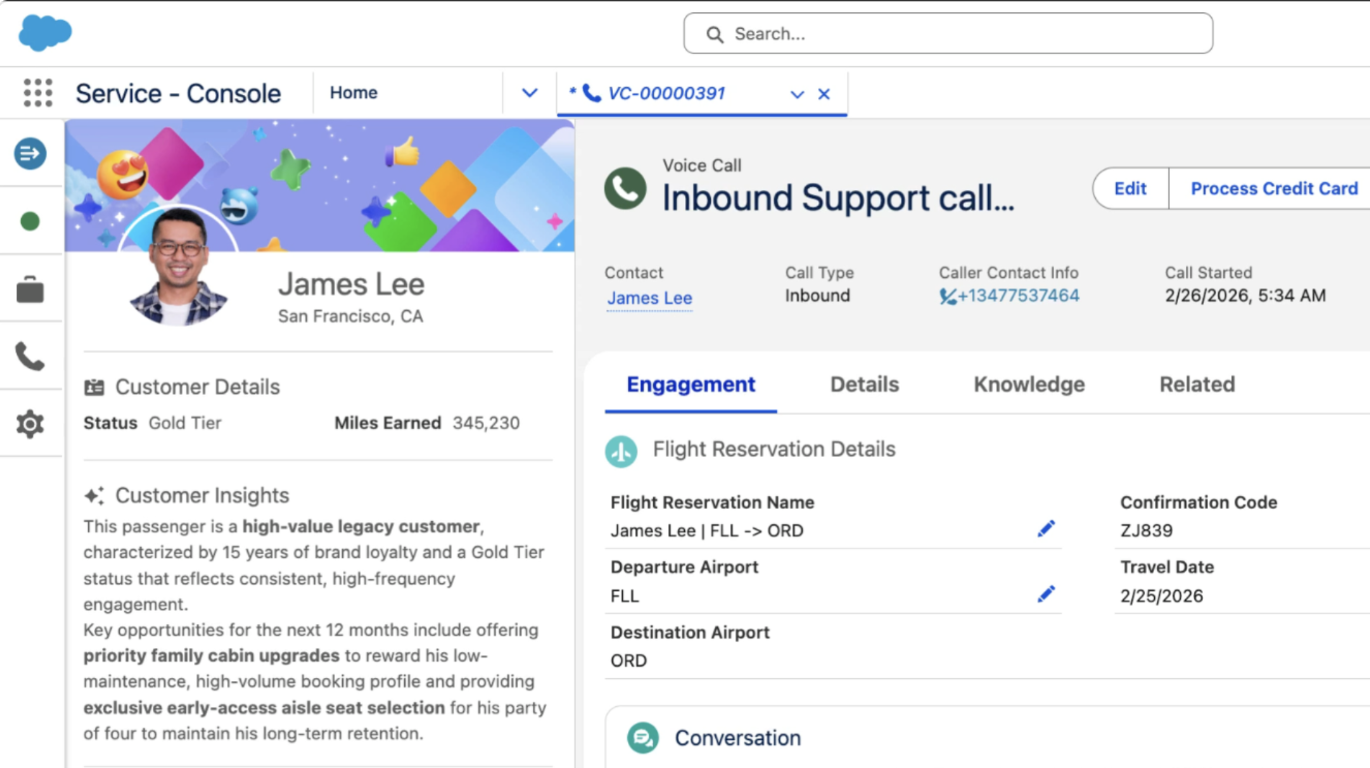Open the App Launcher grid icon

pyautogui.click(x=38, y=93)
